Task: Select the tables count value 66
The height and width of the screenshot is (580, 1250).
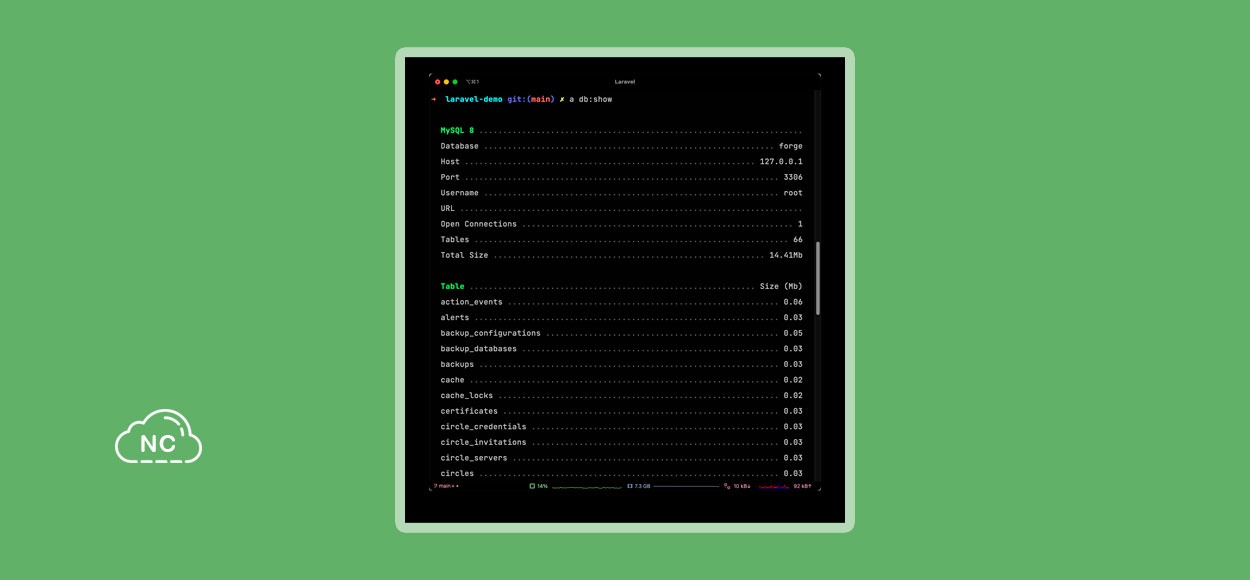Action: tap(798, 240)
